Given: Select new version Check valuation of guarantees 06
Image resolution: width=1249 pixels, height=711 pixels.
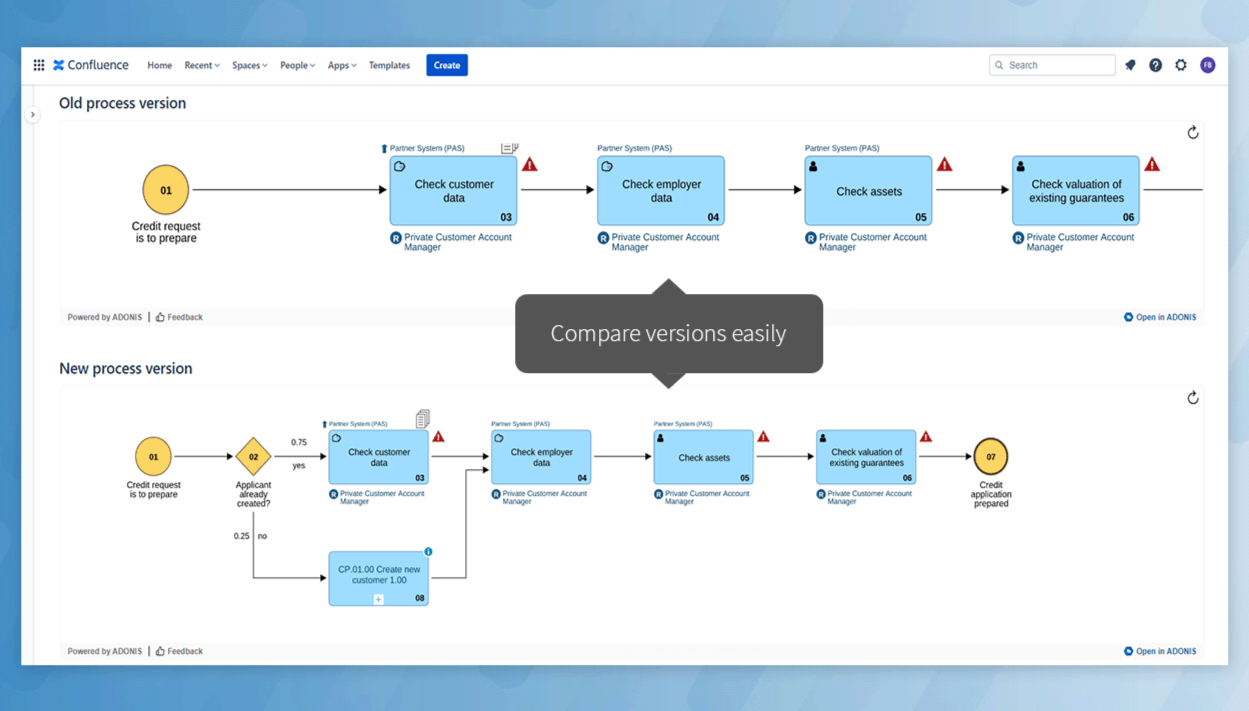Looking at the screenshot, I should (866, 457).
